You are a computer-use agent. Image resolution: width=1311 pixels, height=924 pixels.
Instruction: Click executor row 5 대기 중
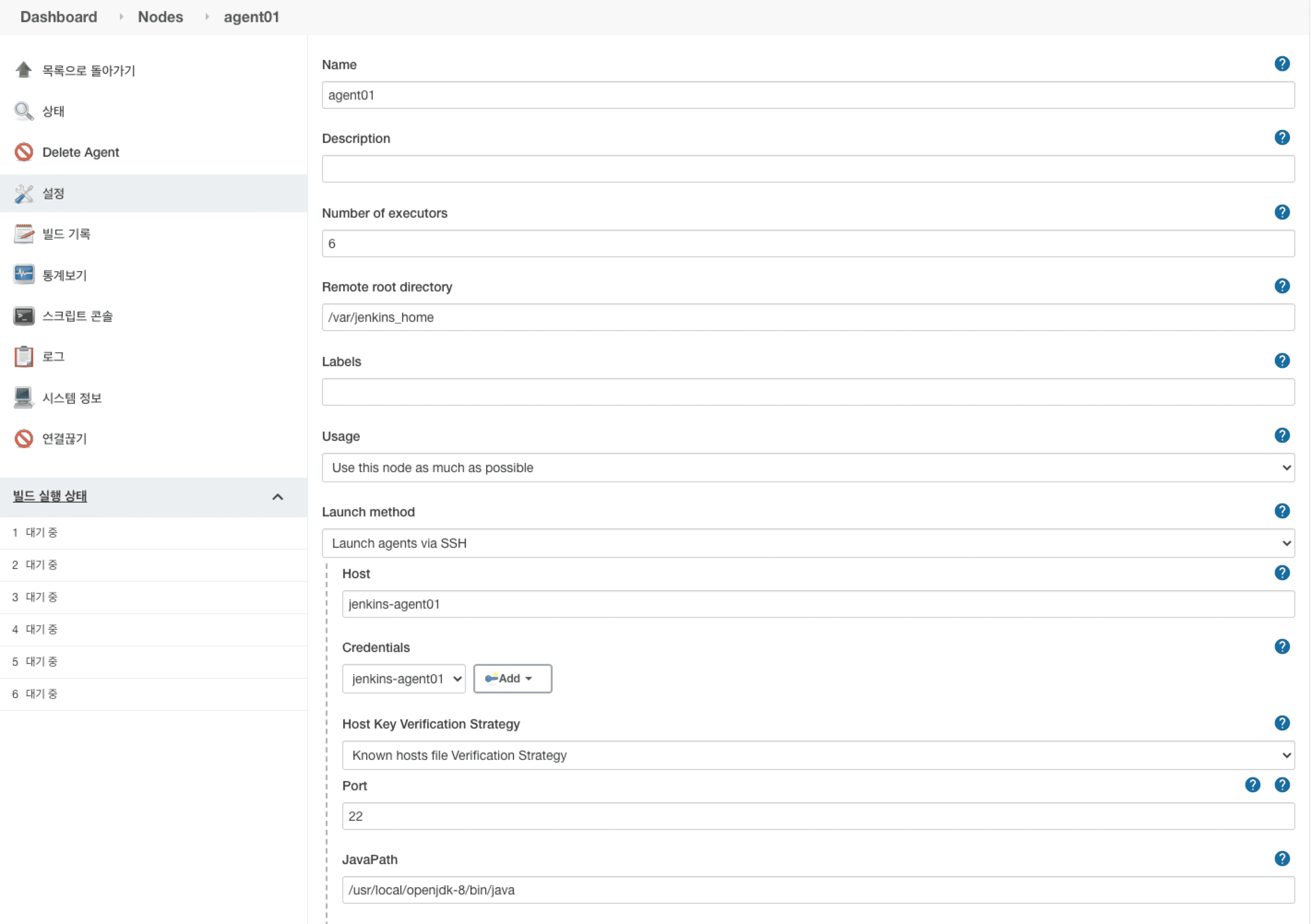154,662
